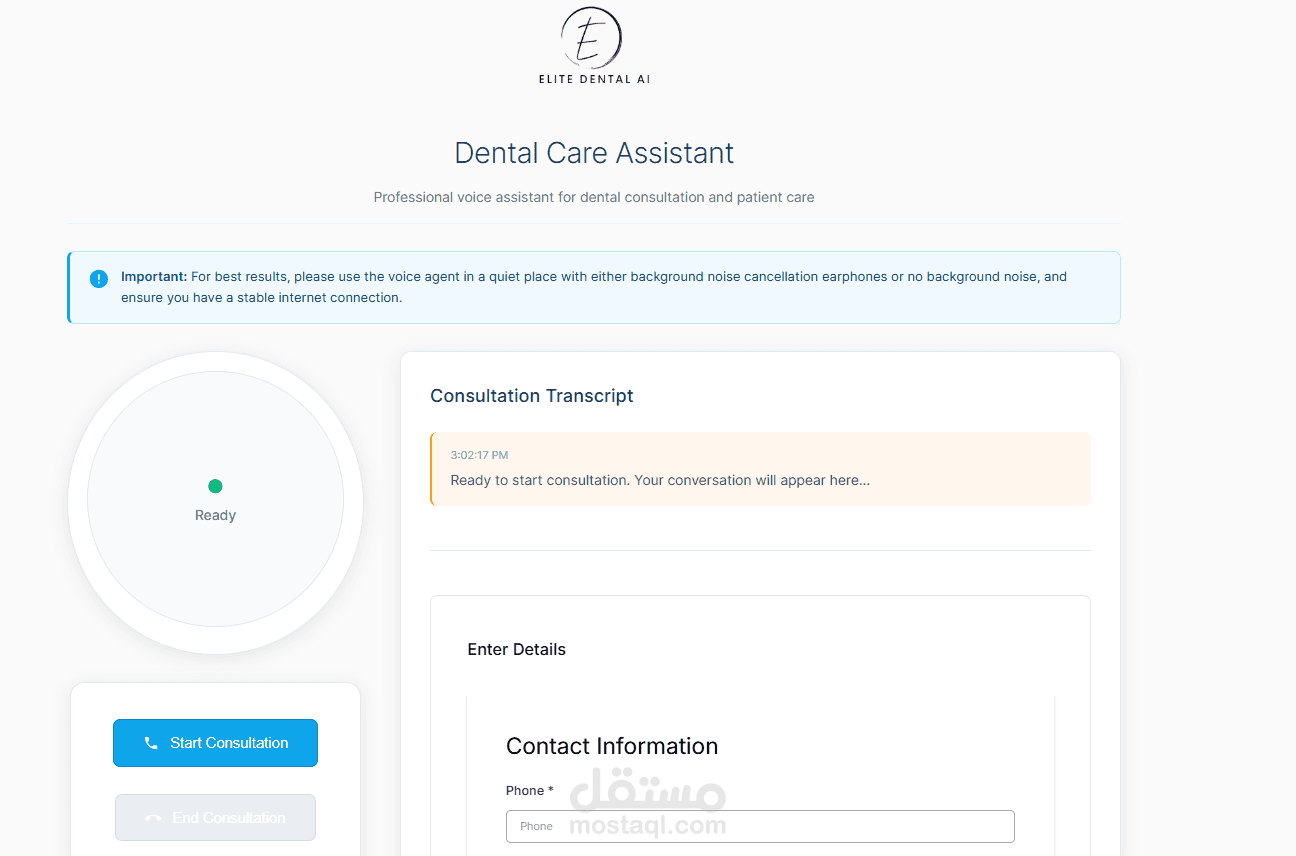Select the Consultation Transcript heading
Viewport: 1296px width, 856px height.
point(532,396)
